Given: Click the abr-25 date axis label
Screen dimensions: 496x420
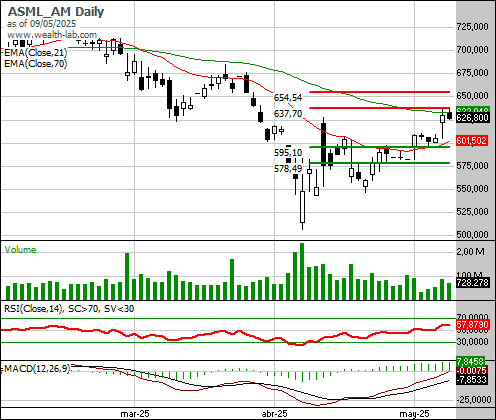Looking at the screenshot, I should click(274, 414).
